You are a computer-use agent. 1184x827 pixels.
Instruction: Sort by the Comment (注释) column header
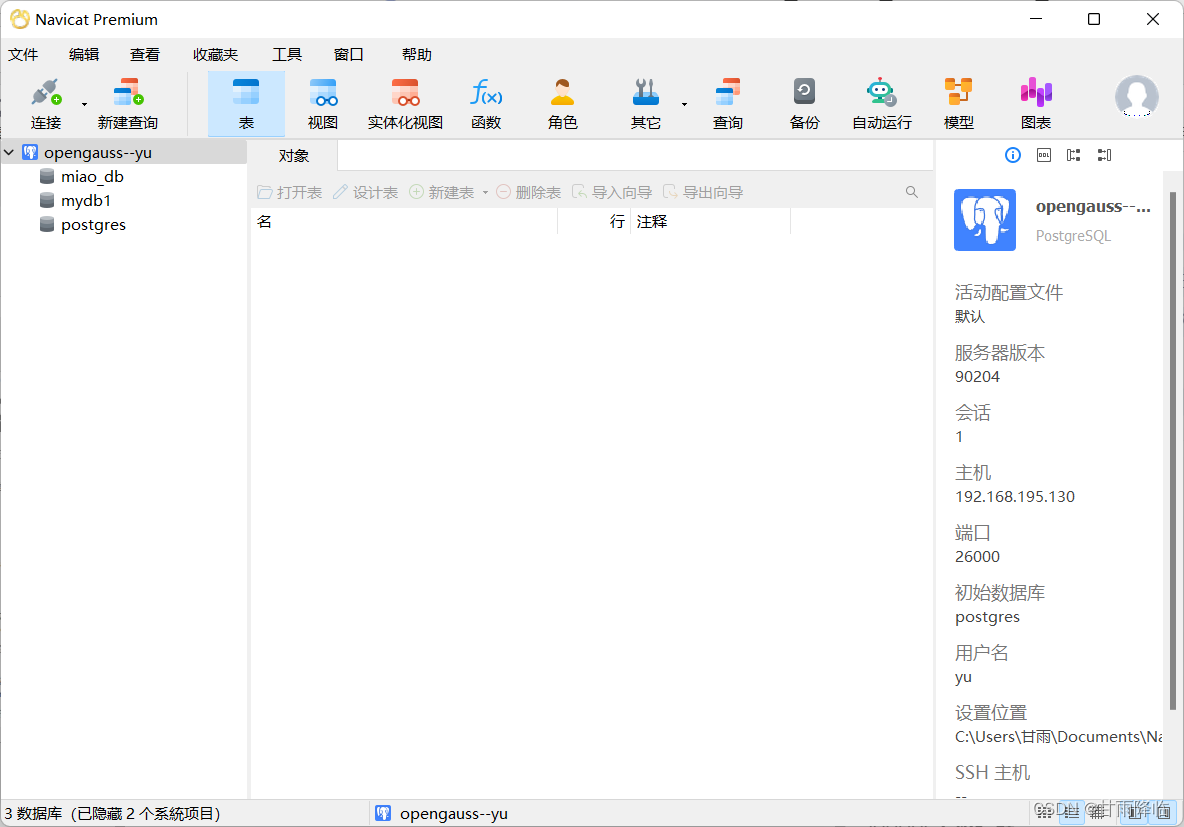click(711, 221)
